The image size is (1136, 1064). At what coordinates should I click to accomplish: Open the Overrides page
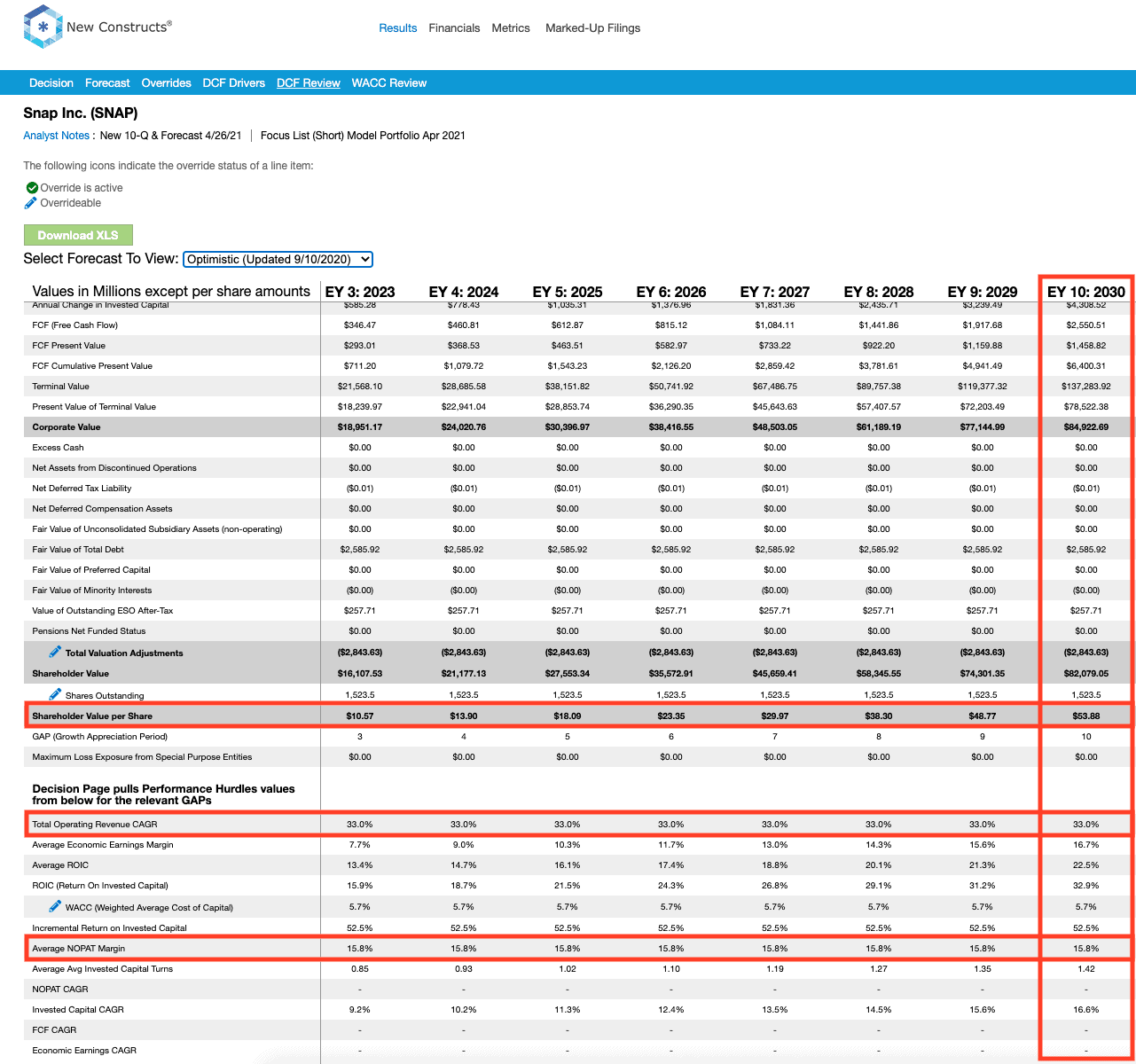167,82
